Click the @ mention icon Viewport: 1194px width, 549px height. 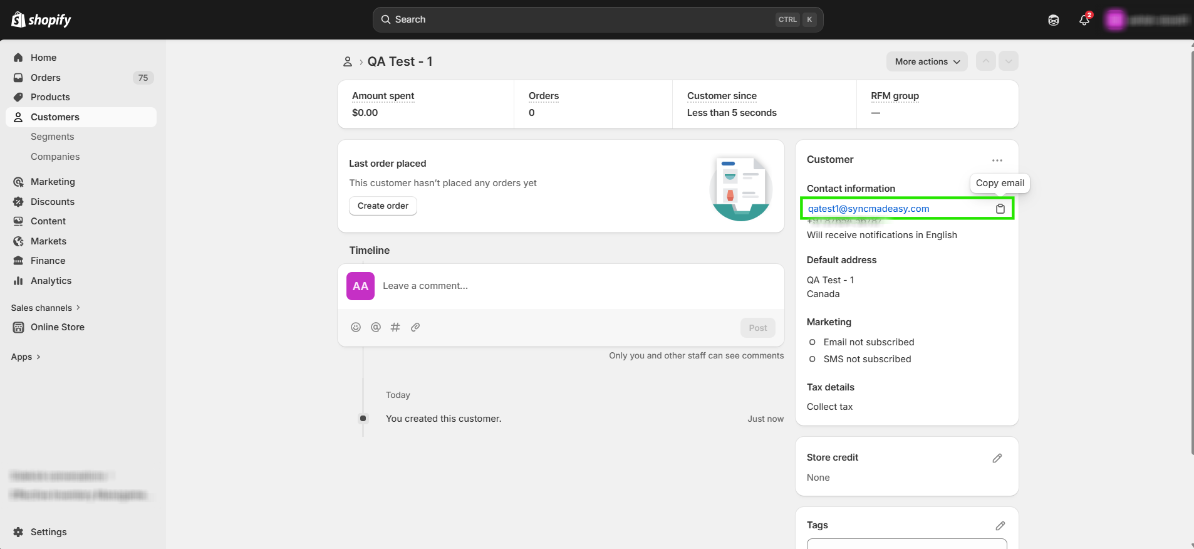[375, 327]
